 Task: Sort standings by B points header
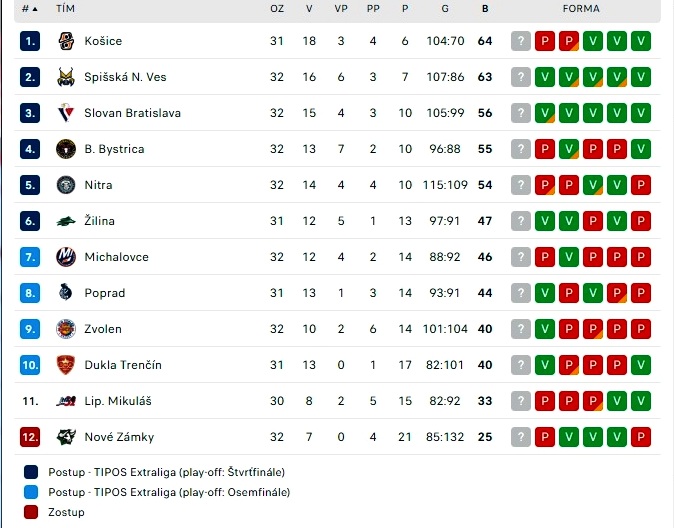(485, 9)
